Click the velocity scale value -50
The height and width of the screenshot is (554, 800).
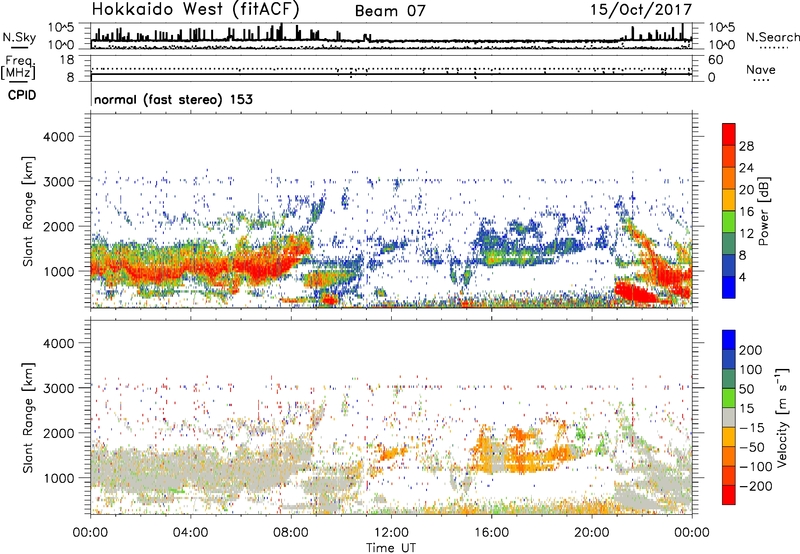[752, 447]
